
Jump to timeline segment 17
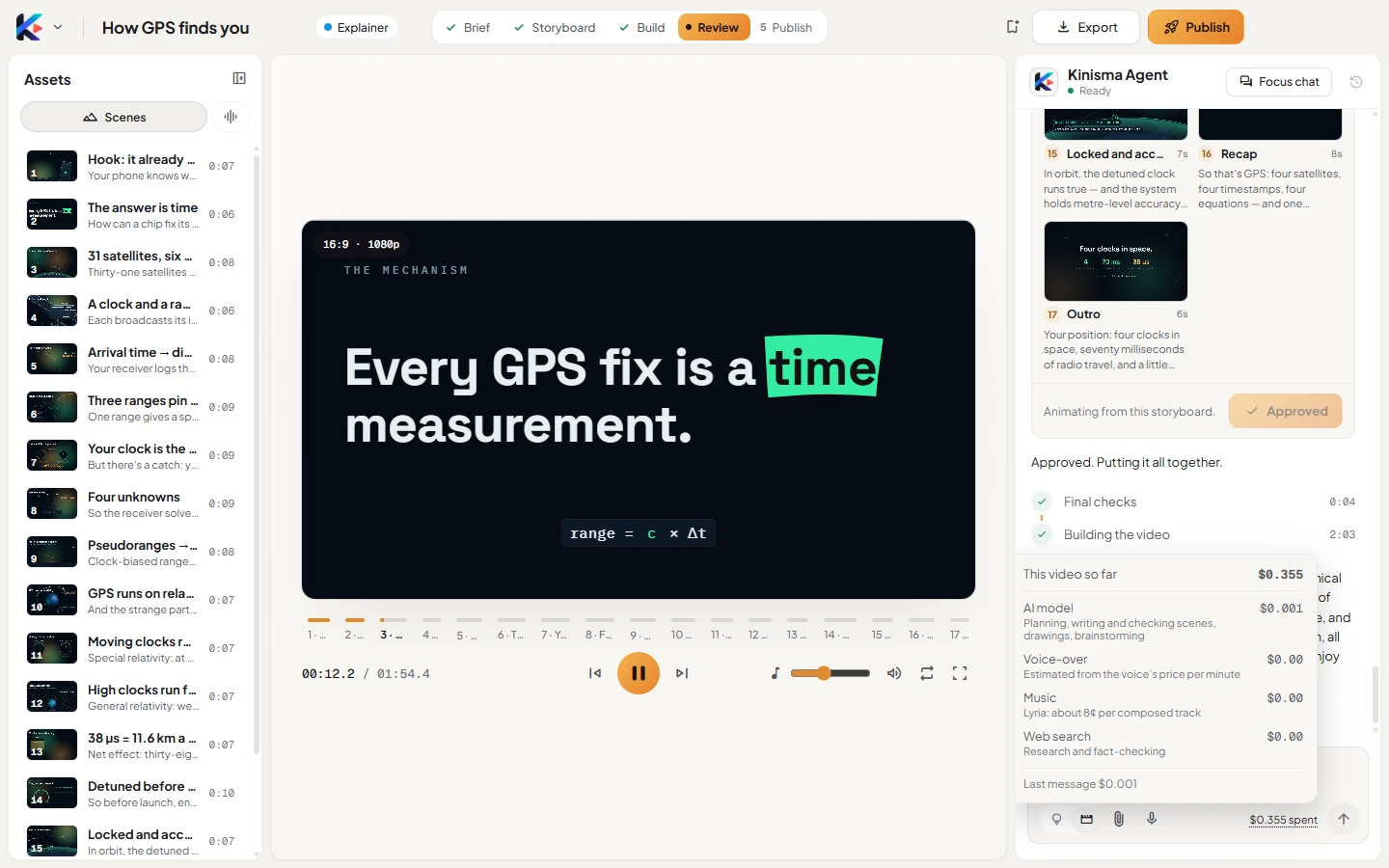click(959, 627)
